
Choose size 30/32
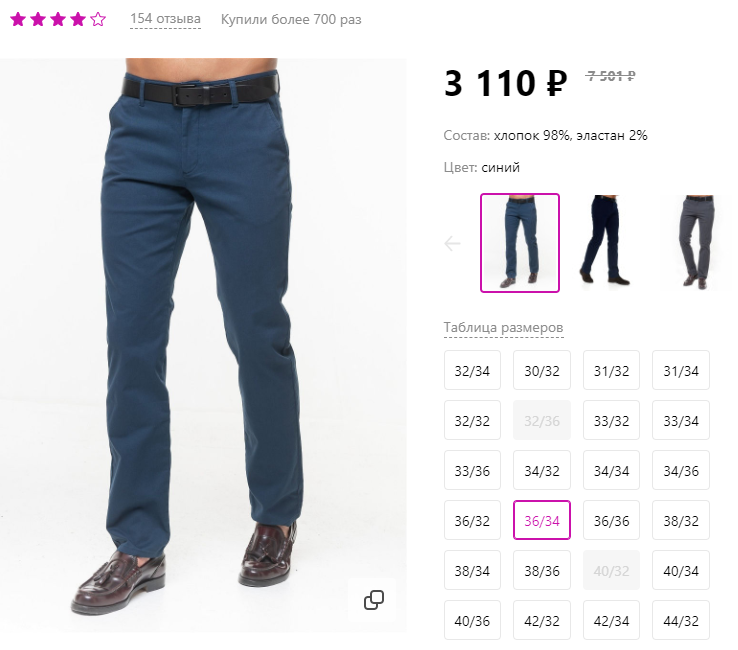(x=542, y=370)
